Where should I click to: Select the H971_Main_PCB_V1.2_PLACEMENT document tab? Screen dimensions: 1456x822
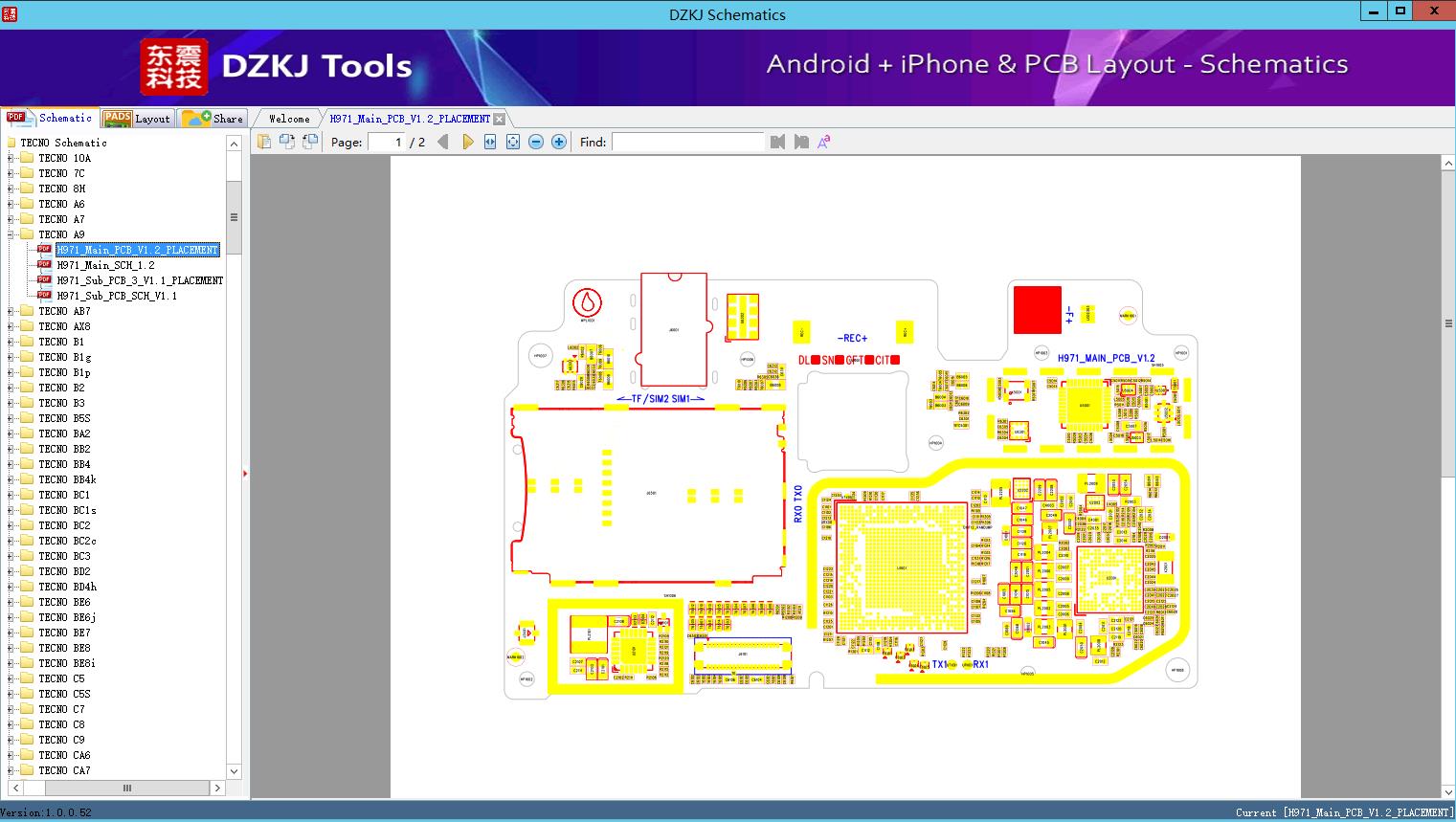pos(410,119)
